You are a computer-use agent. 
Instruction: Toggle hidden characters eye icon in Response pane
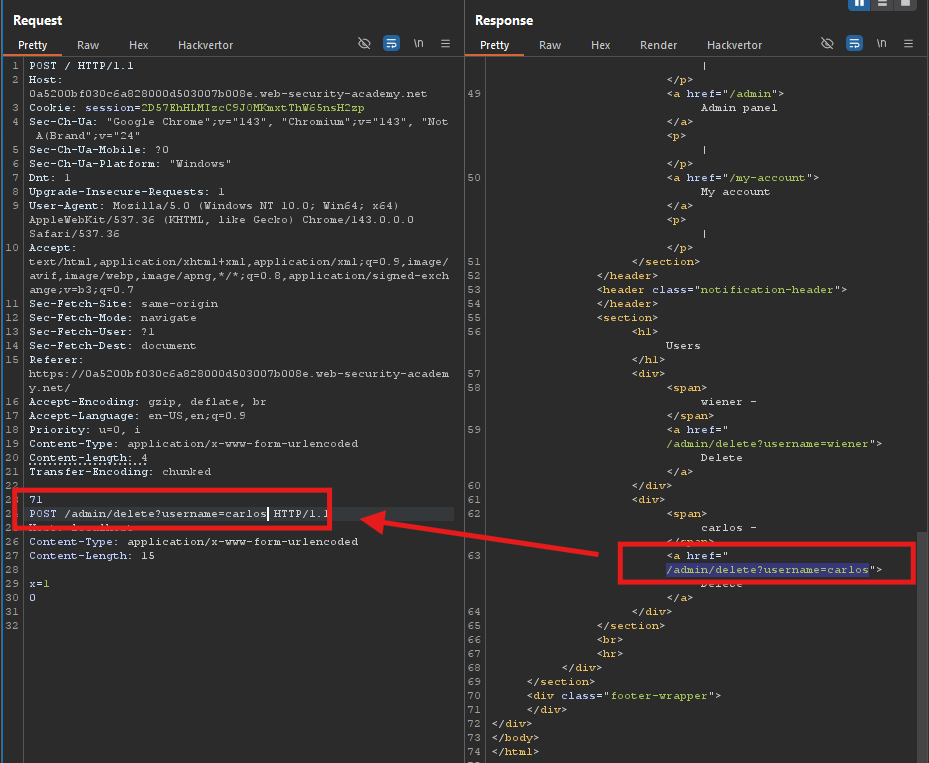tap(827, 43)
